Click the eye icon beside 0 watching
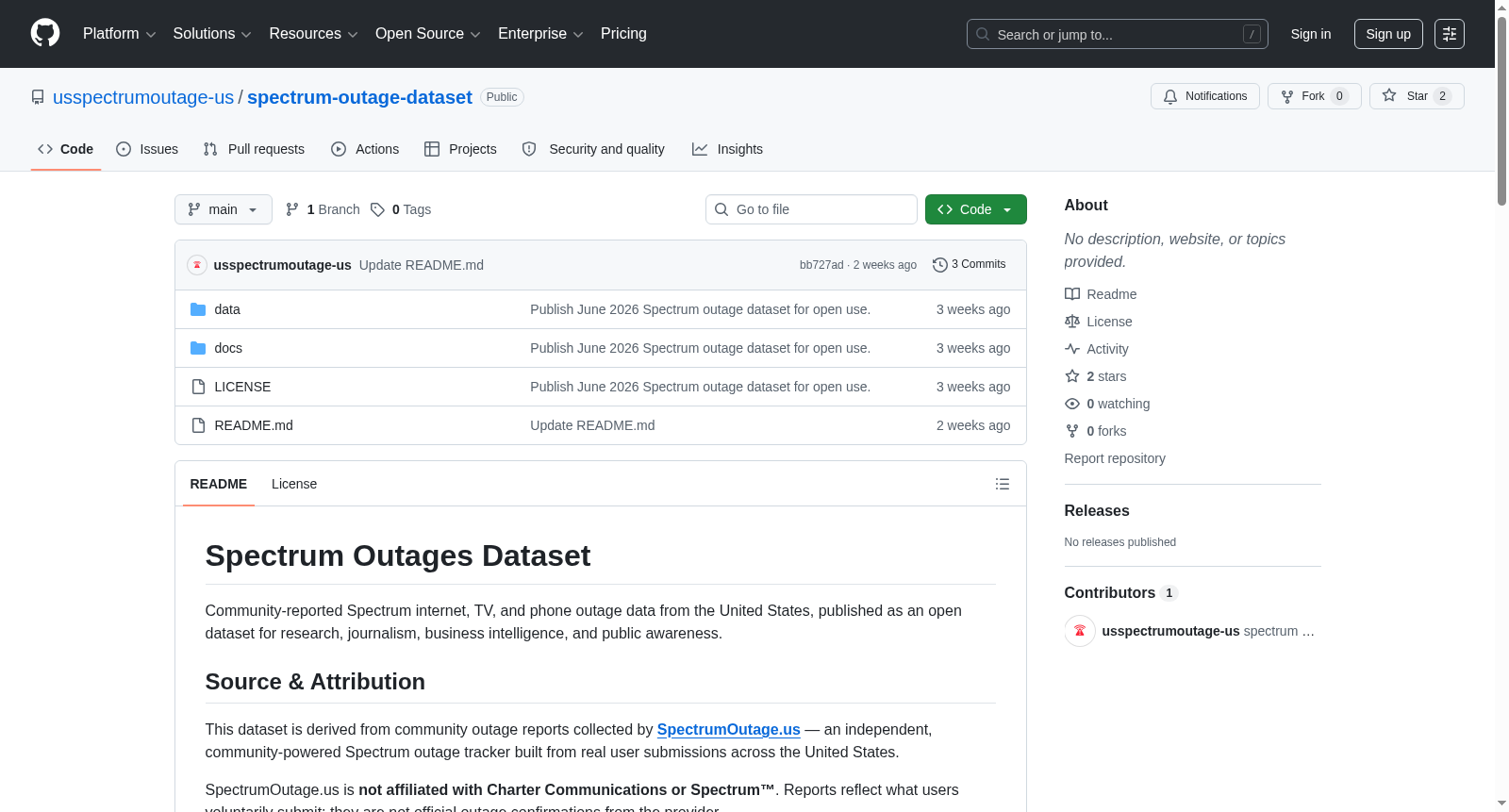 [1072, 404]
